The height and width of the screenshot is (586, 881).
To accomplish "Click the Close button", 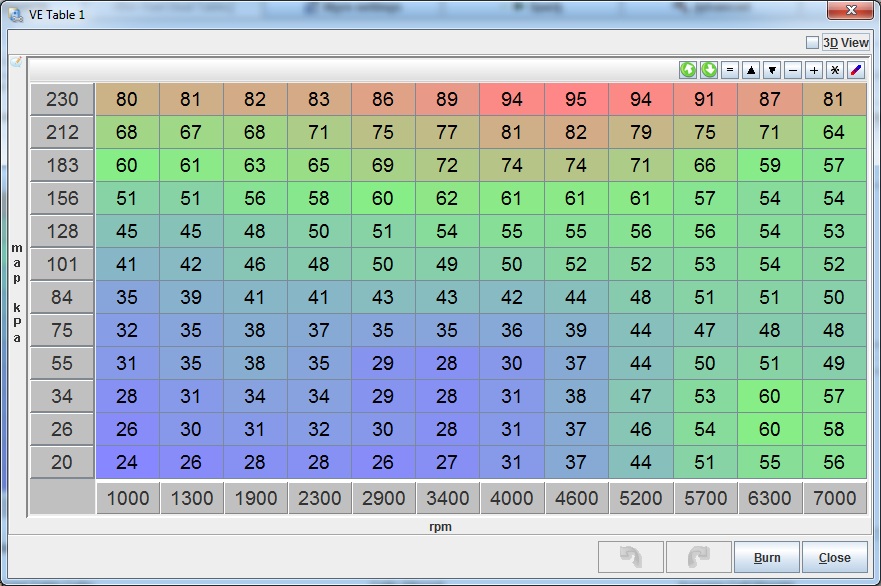I will [x=834, y=557].
